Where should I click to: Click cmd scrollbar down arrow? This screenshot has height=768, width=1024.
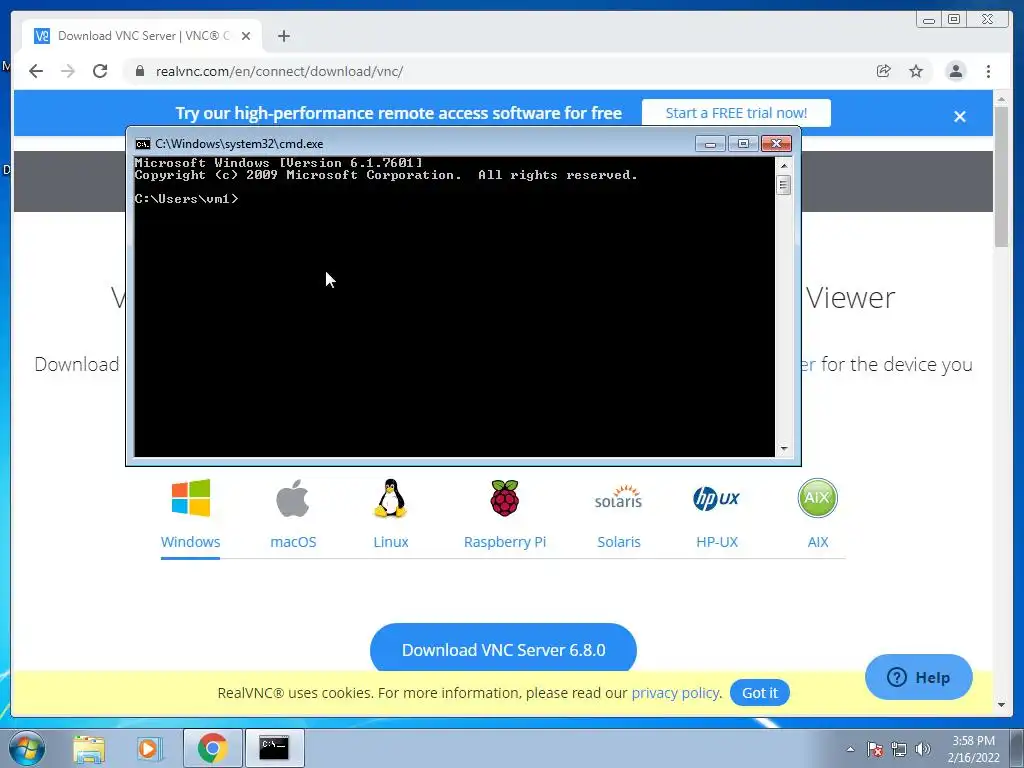click(x=784, y=449)
